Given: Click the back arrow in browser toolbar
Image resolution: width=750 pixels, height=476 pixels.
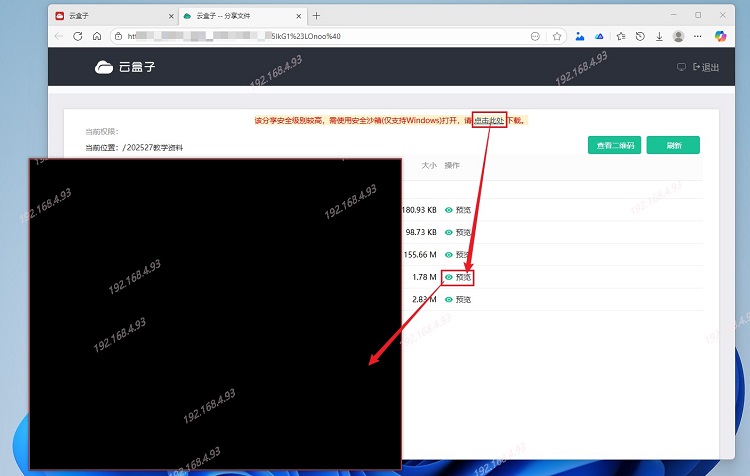Looking at the screenshot, I should tap(58, 36).
